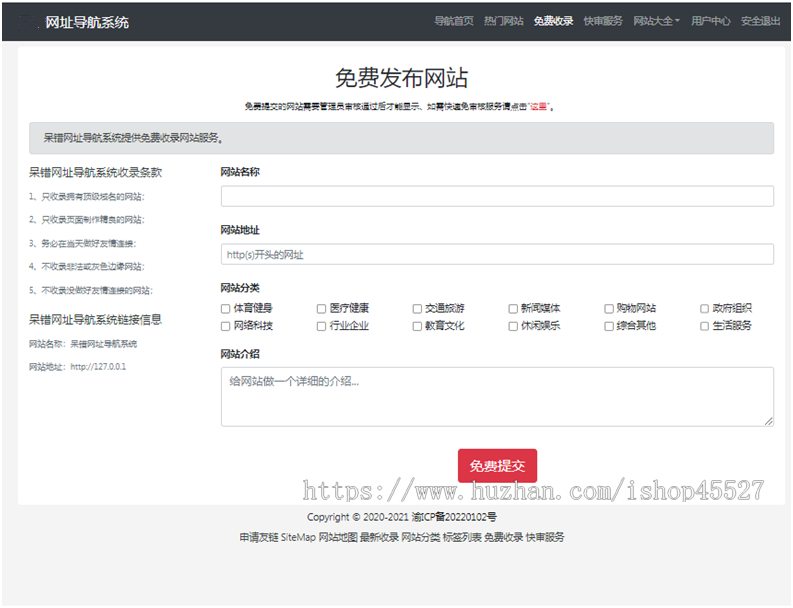
Task: Click rule 2 只收录页面制作精良的网站
Action: pos(86,220)
